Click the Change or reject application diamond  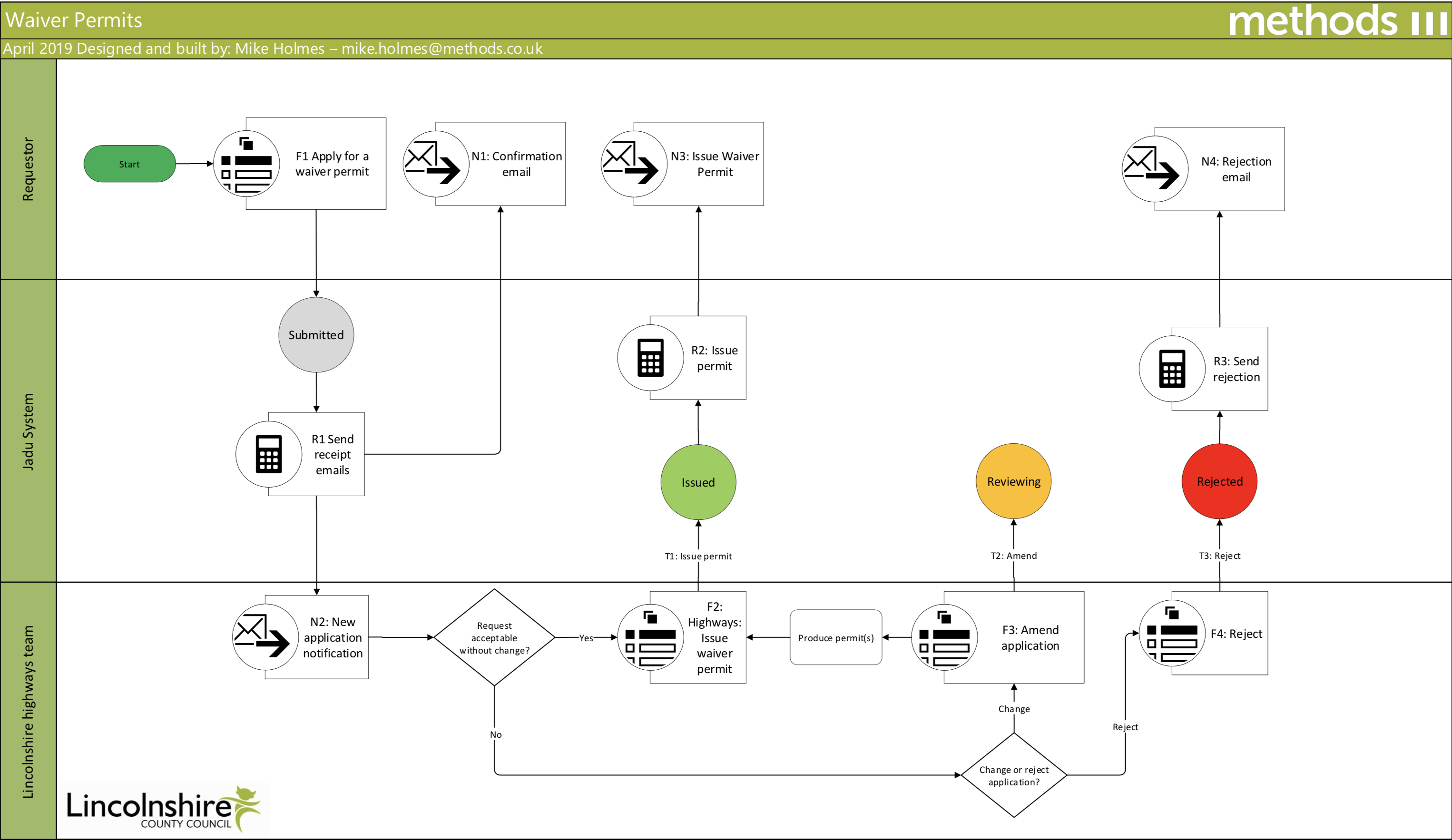coord(1013,775)
